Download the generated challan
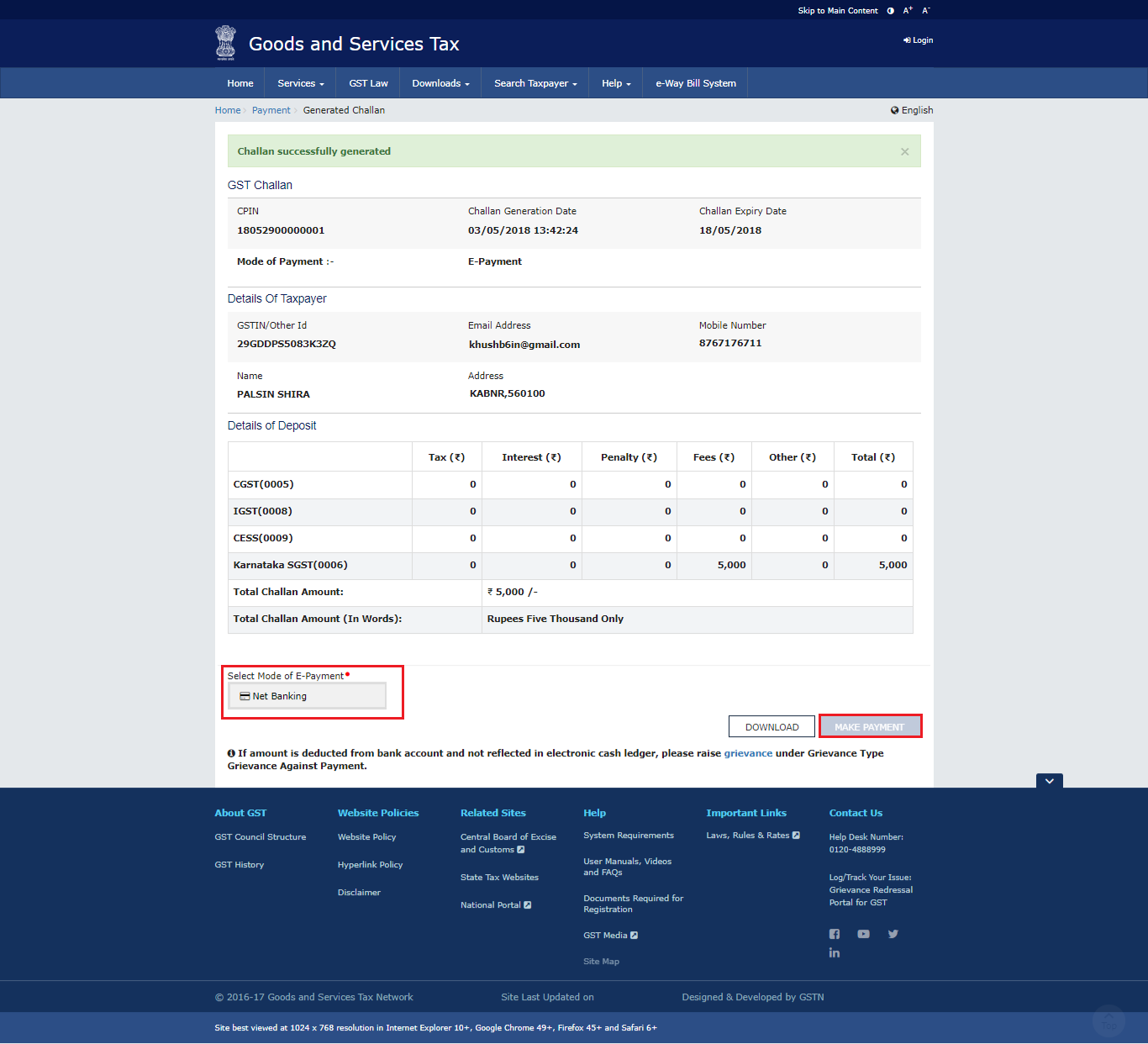Viewport: 1148px width, 1044px height. pyautogui.click(x=771, y=727)
